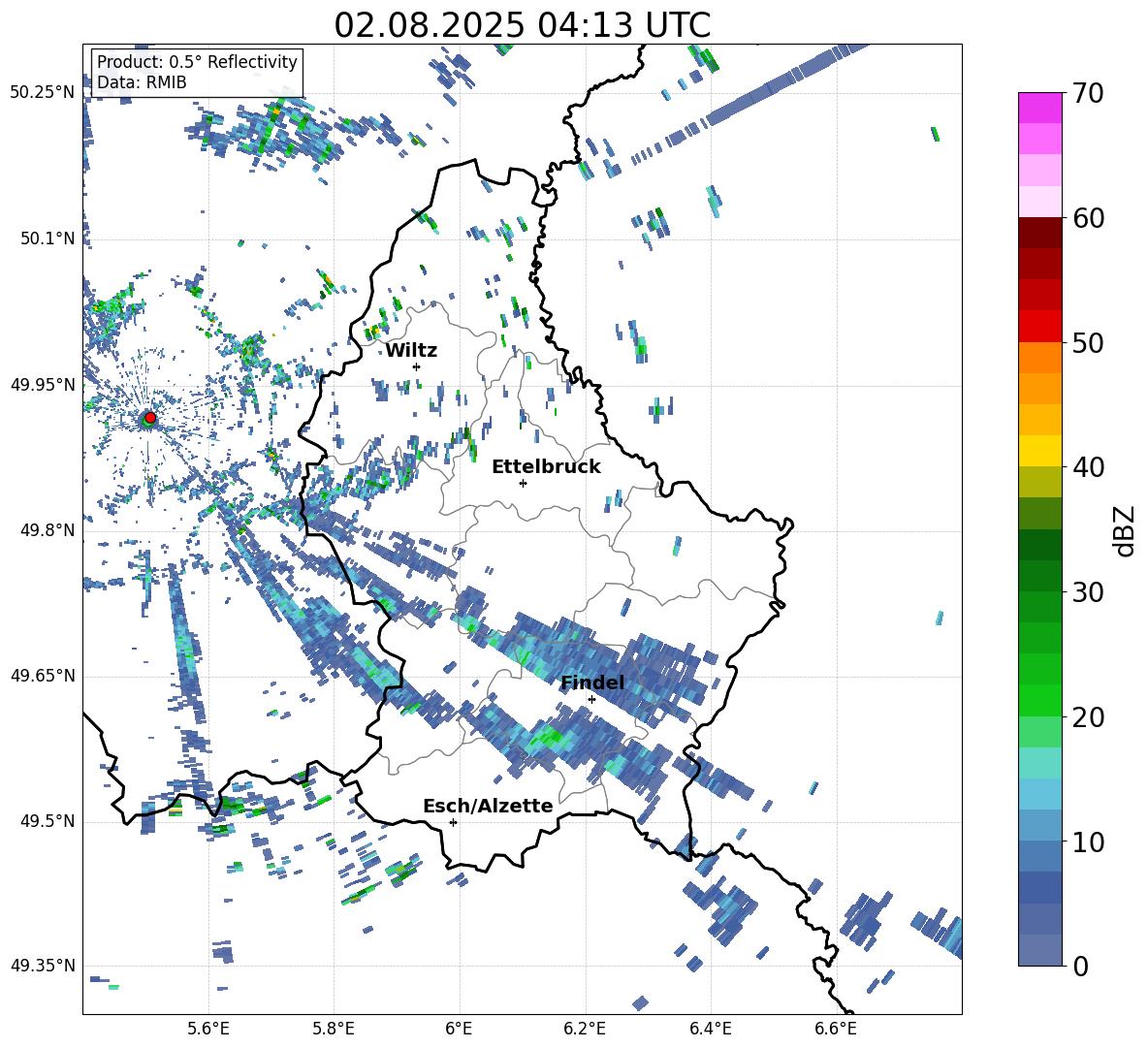Click the 49.95°N latitude label
The image size is (1148, 1048).
point(43,384)
